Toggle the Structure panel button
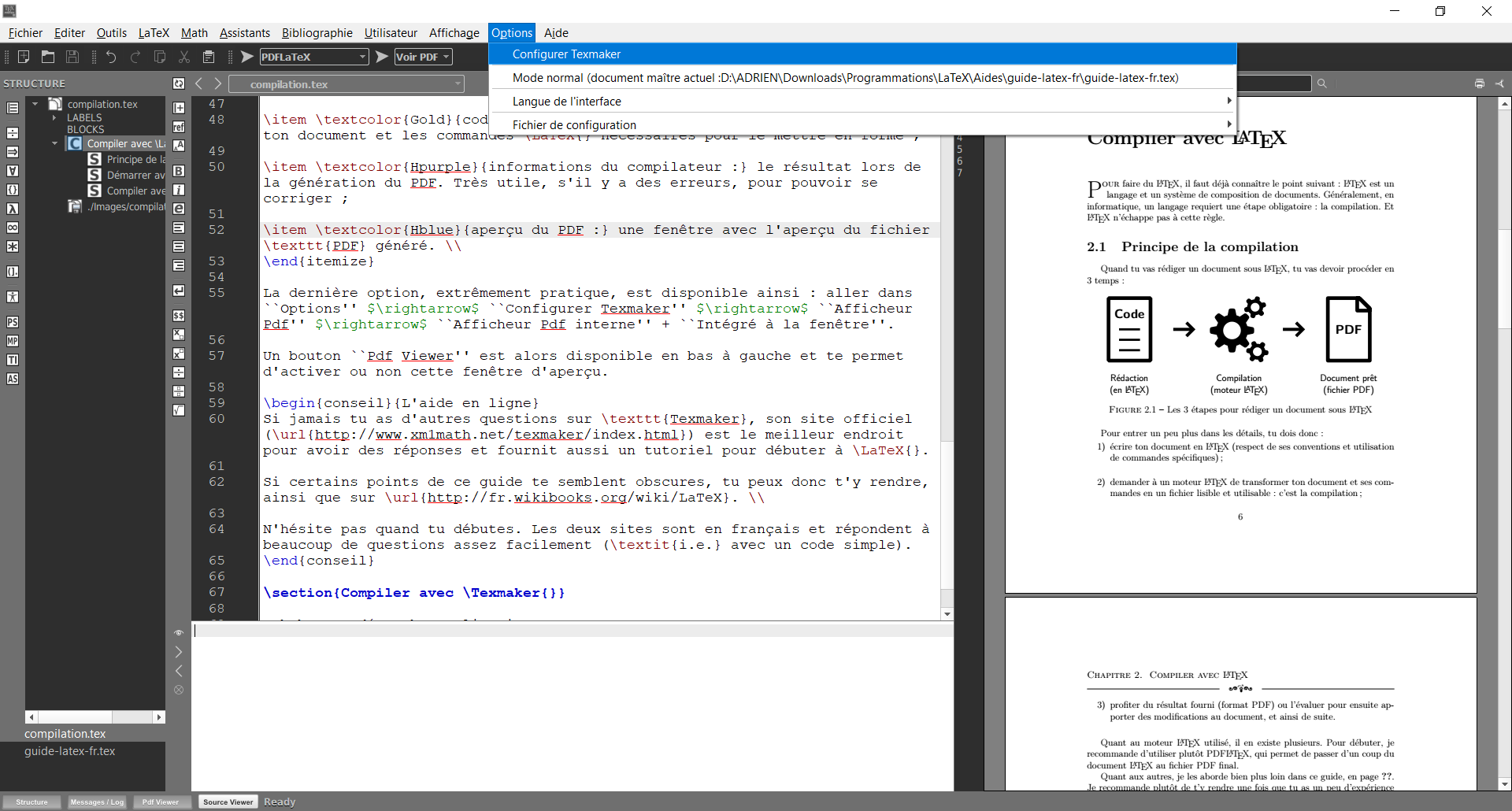 (x=31, y=802)
